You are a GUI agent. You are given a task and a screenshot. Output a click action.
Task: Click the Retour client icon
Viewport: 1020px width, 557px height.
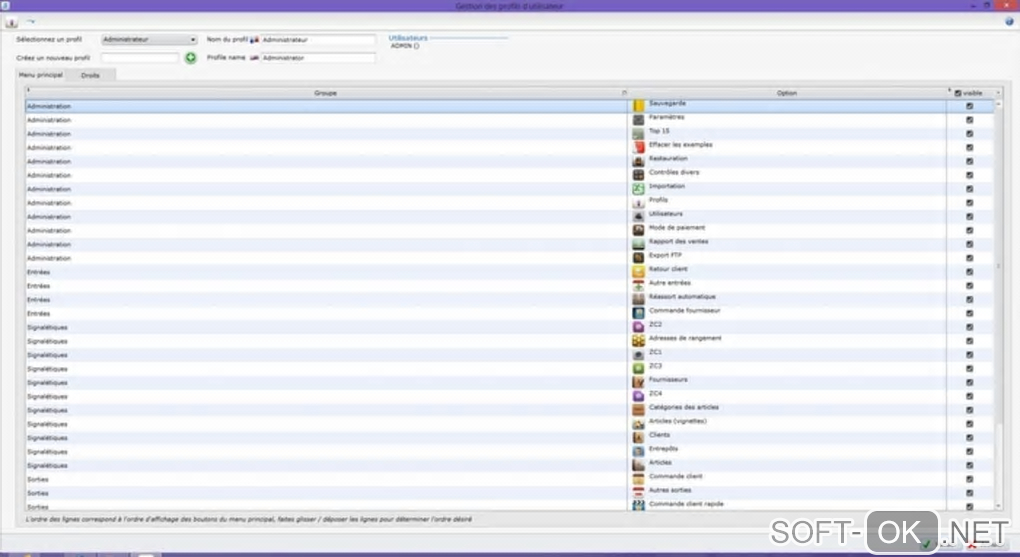(638, 271)
